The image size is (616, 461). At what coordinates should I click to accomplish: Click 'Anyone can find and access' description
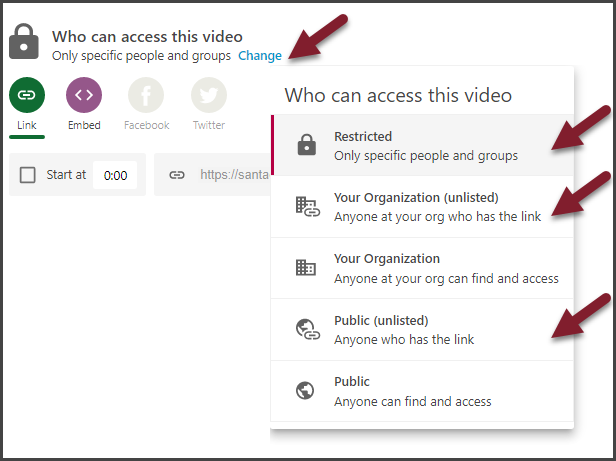[412, 402]
